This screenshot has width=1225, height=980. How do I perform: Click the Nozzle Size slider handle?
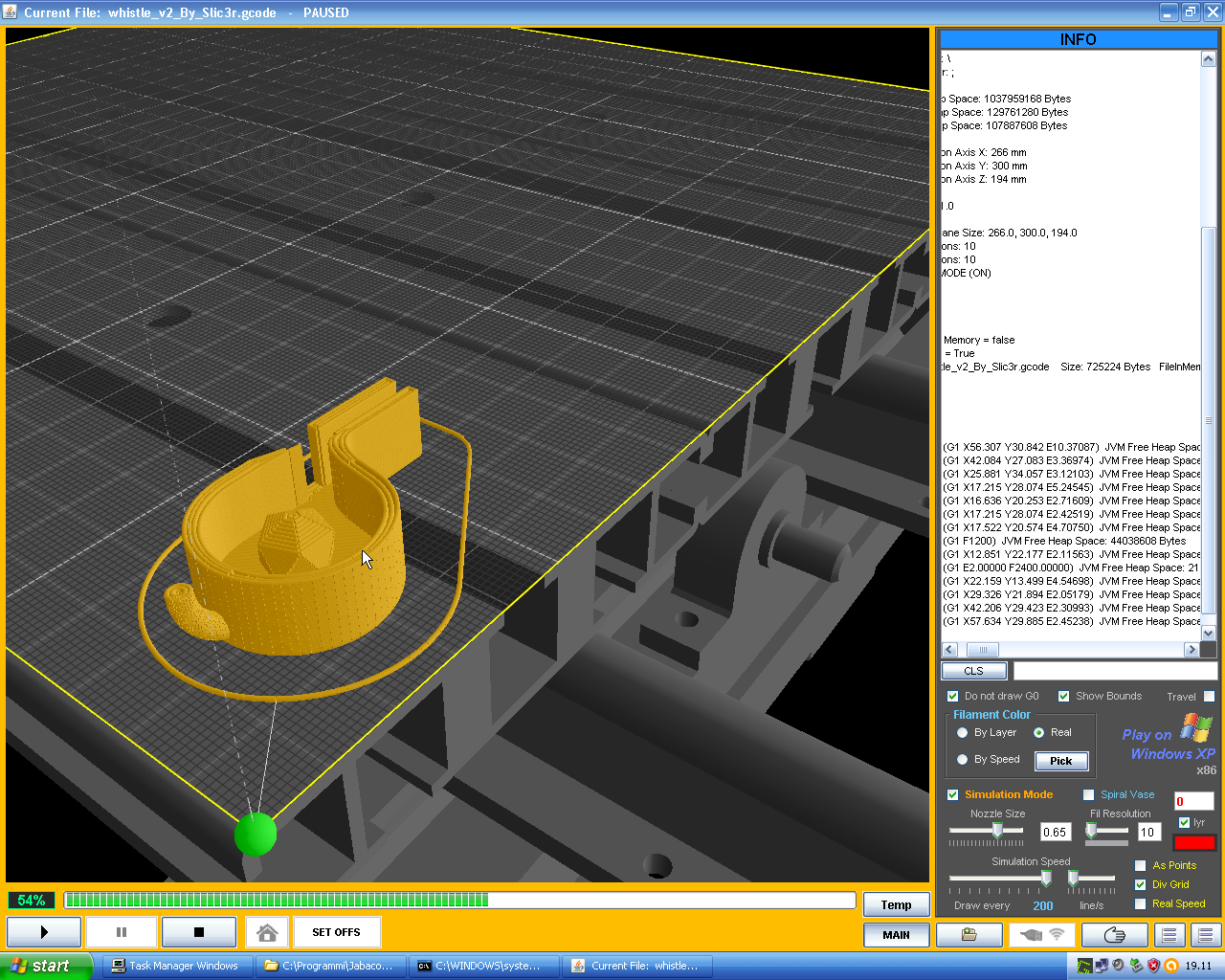(x=997, y=830)
